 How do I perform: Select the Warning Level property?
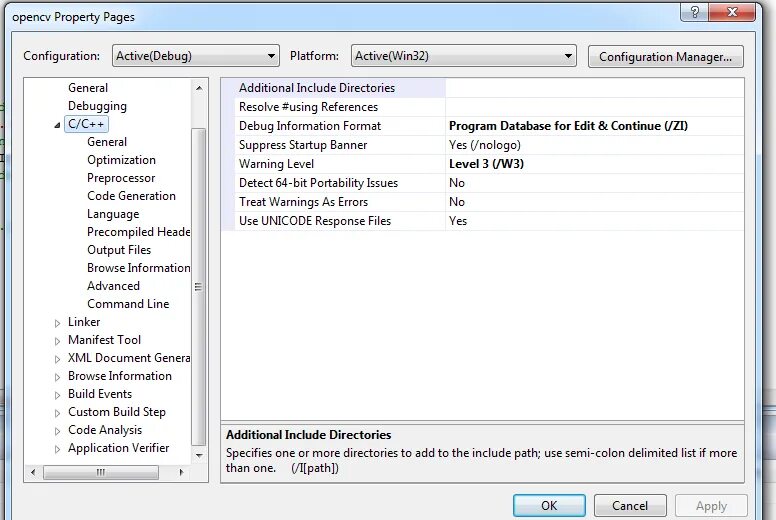point(276,164)
